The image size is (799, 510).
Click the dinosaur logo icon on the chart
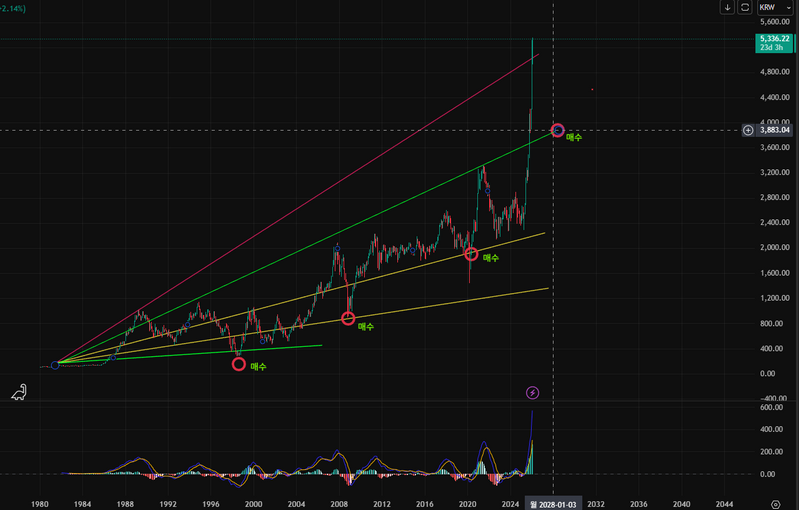(19, 392)
